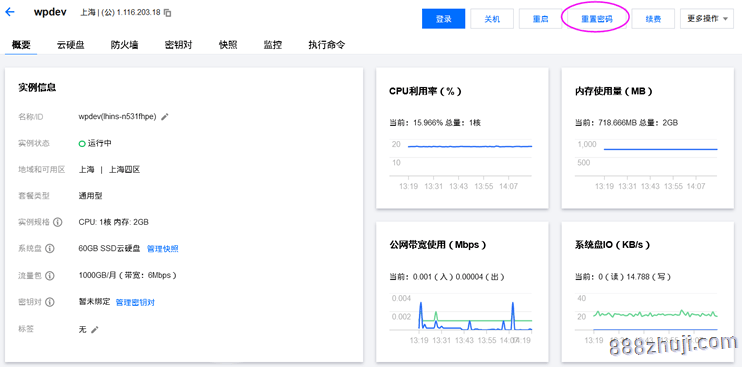Switch to the 概要 tab
Viewport: 742px width, 367px height.
(x=21, y=45)
